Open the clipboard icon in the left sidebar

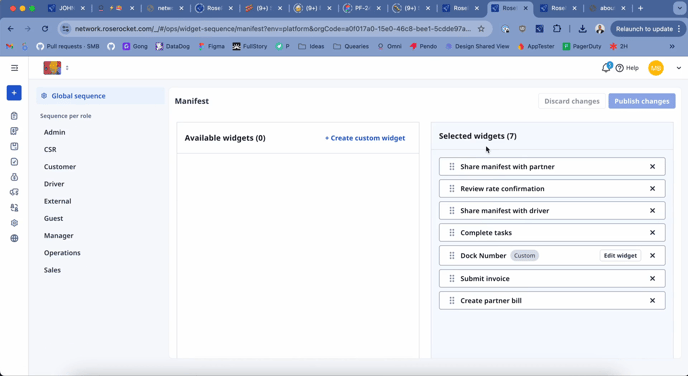[x=14, y=116]
